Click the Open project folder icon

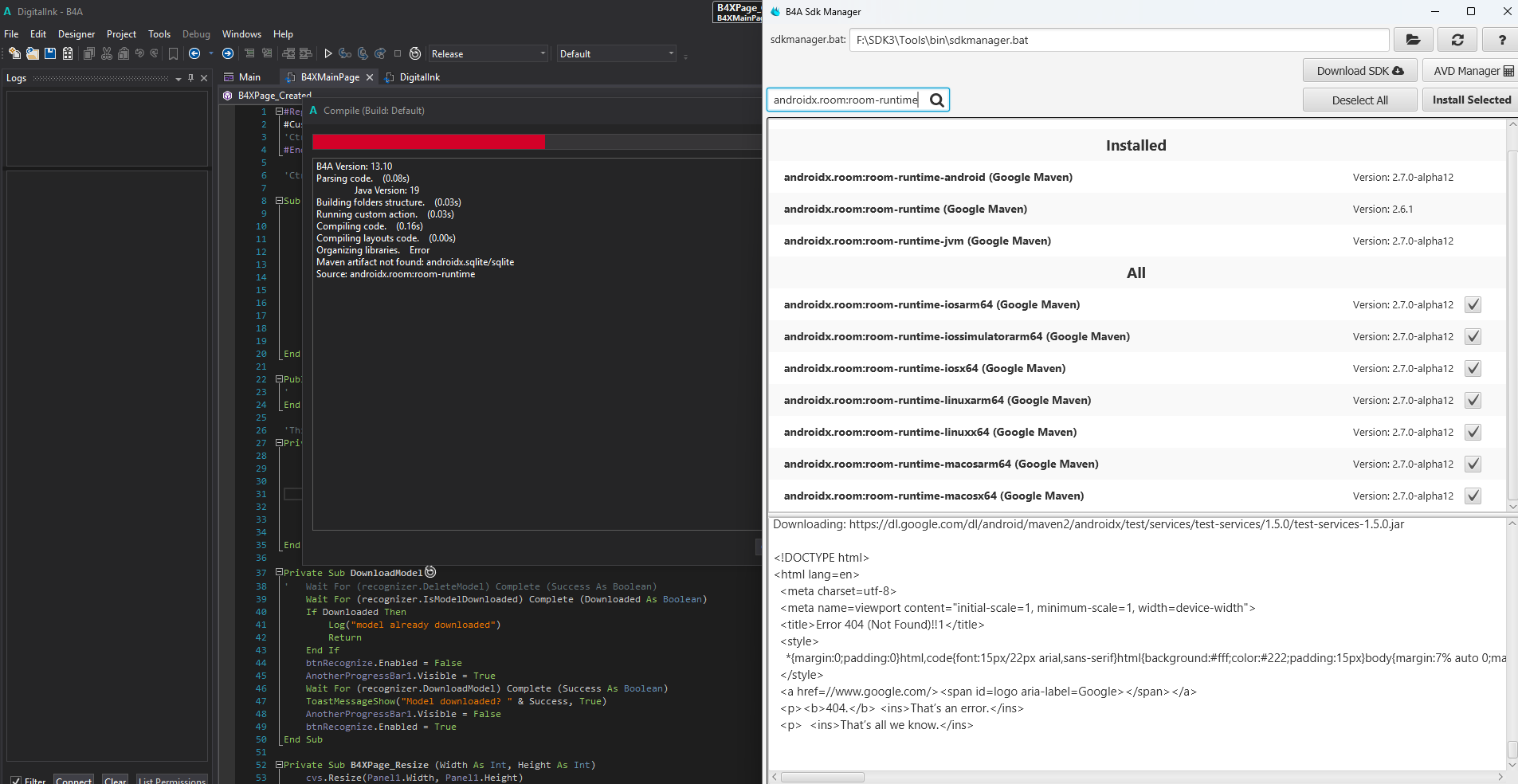32,53
